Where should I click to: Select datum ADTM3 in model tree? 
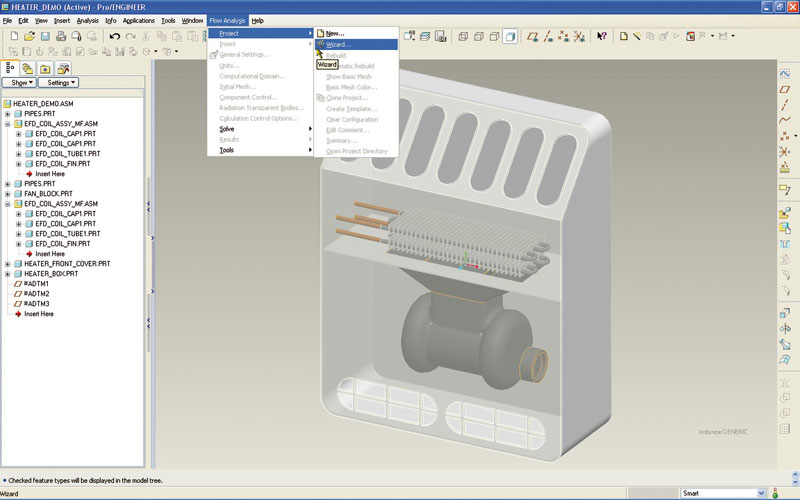pos(36,304)
